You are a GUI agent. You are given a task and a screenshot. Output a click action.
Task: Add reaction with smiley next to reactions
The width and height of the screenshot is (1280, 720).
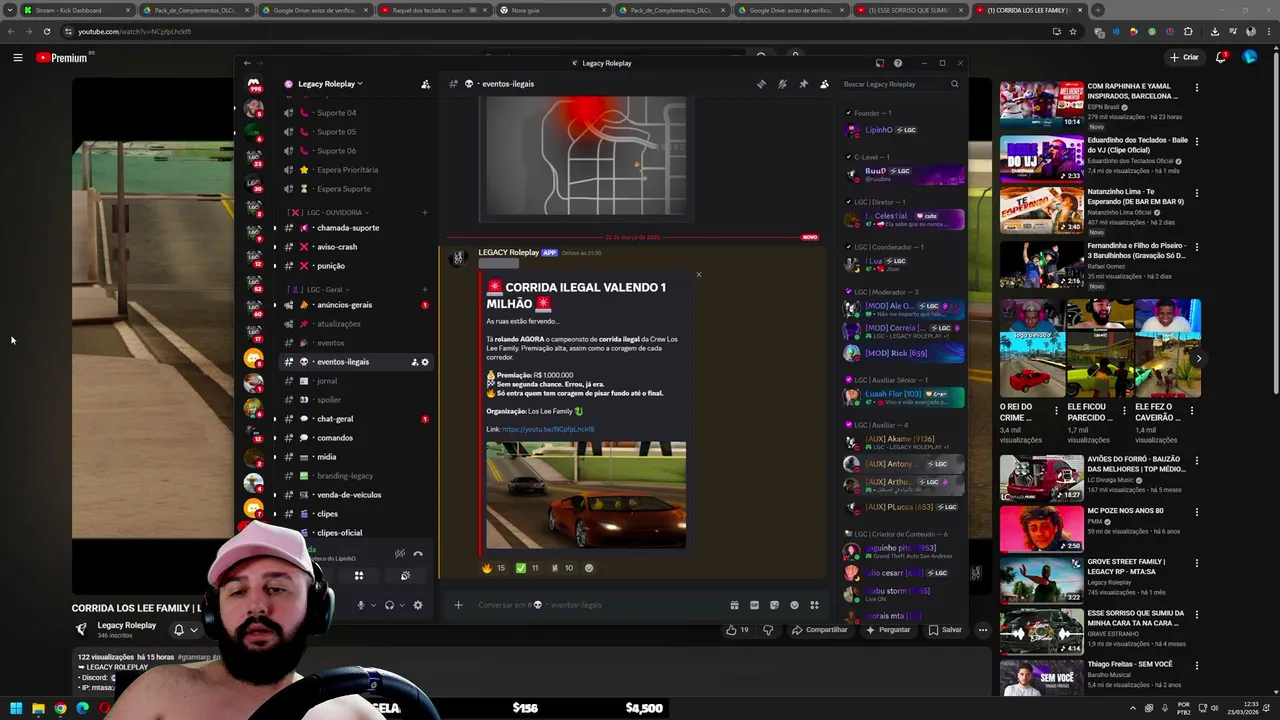(588, 568)
